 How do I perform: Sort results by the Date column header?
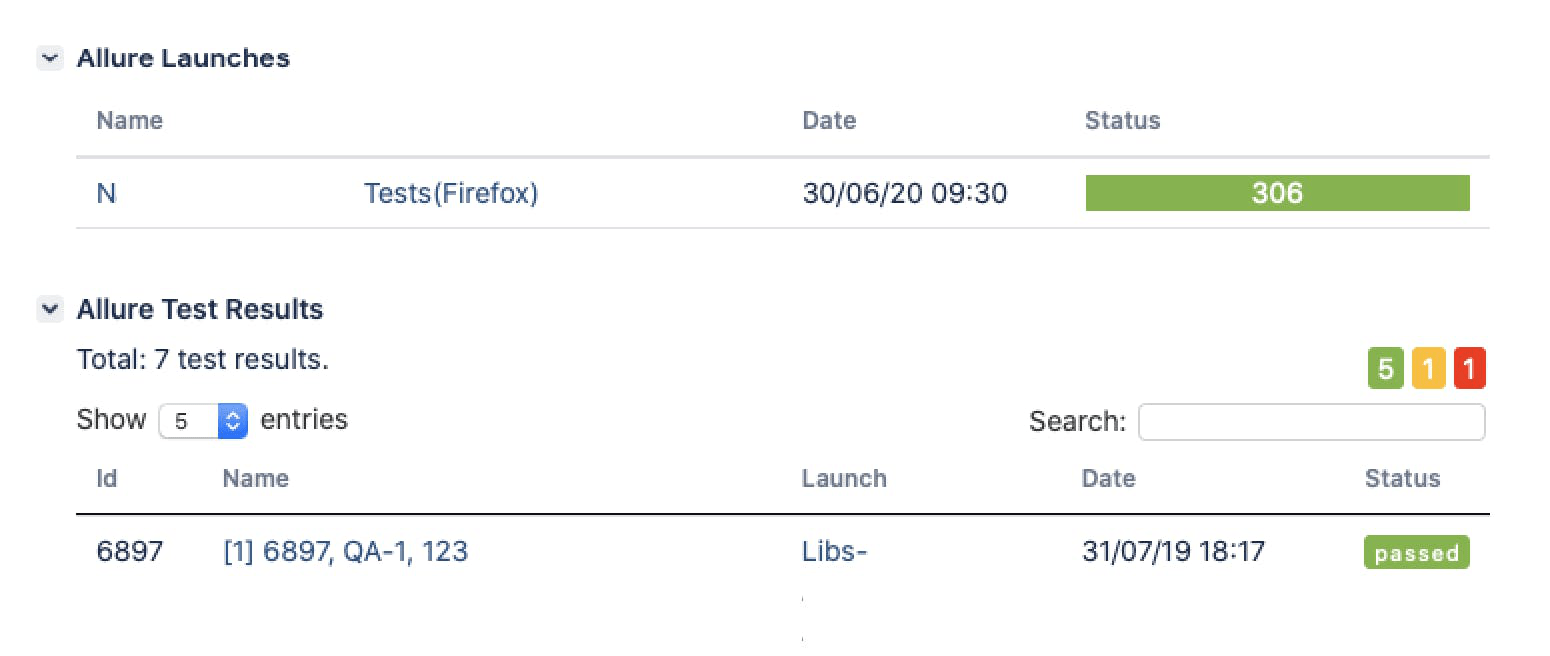tap(1108, 478)
